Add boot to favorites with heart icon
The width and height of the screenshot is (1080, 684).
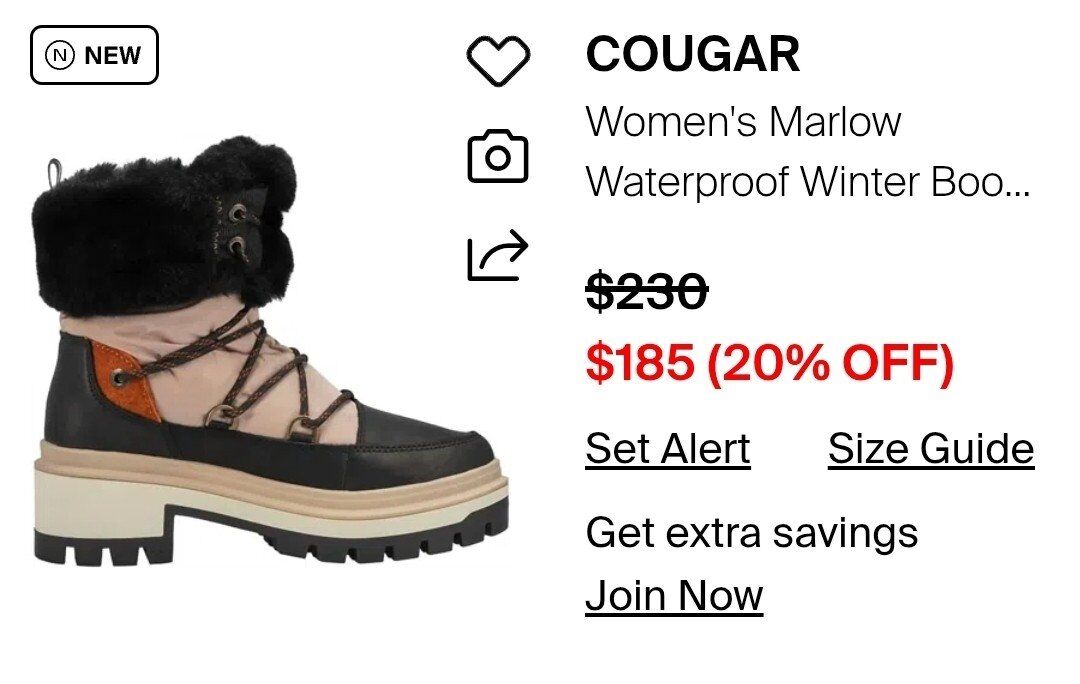click(x=498, y=61)
